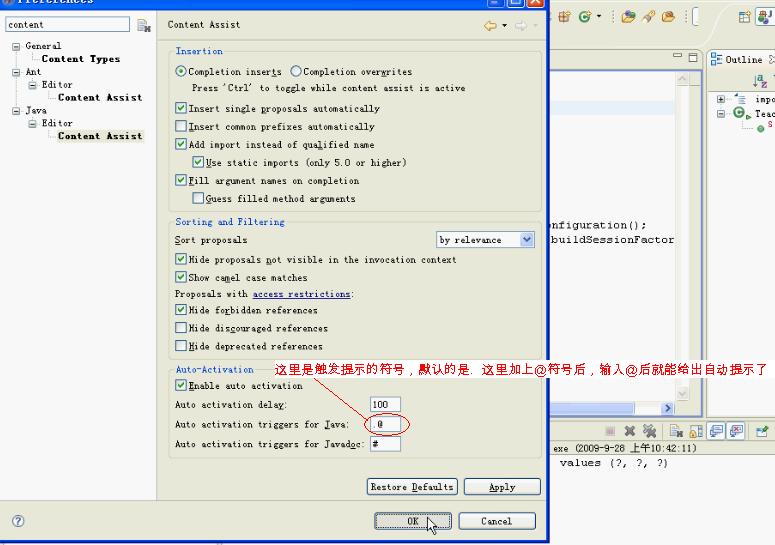Click the New Java Package toolbar icon
Viewport: 775px width, 545px height.
coord(565,17)
